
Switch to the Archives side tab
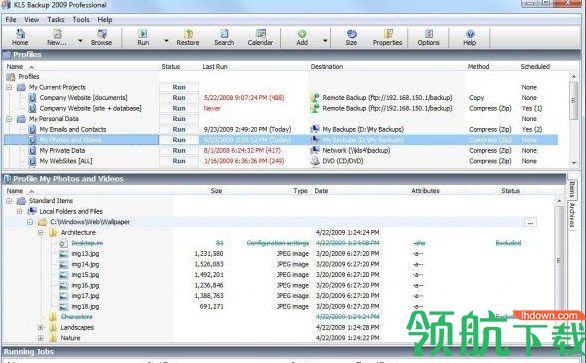[x=572, y=216]
